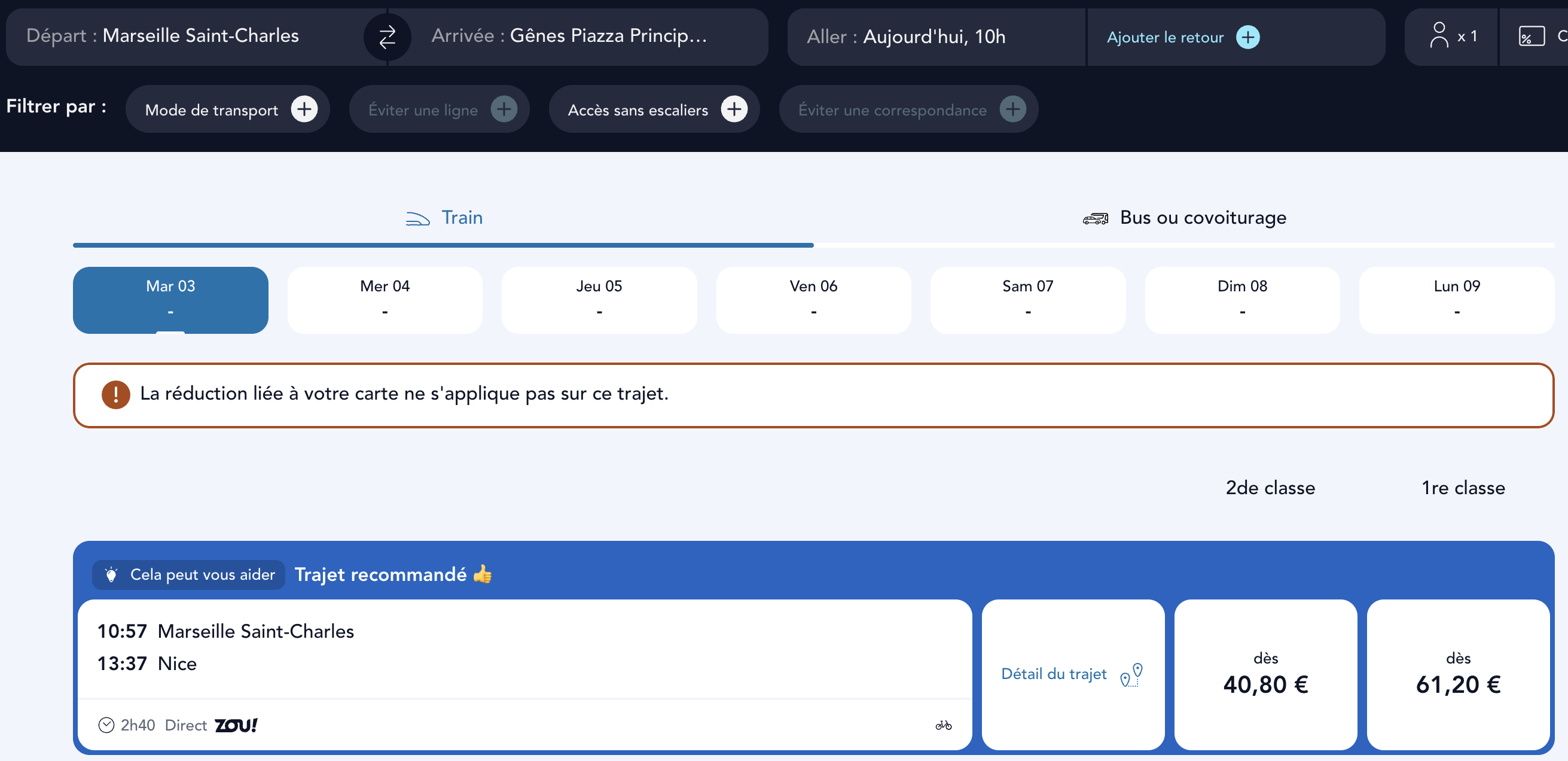Click the bicycle icon on the journey card
1568x761 pixels.
(x=943, y=725)
